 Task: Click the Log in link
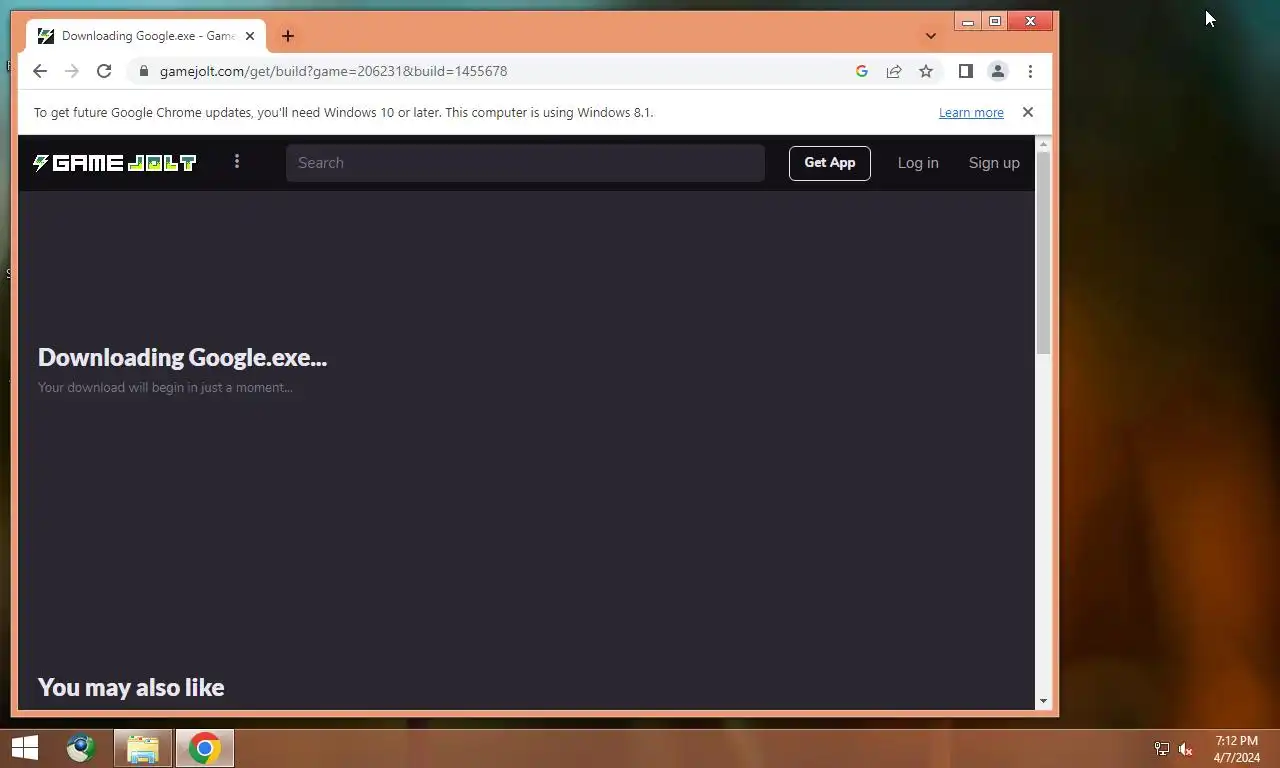pos(918,163)
